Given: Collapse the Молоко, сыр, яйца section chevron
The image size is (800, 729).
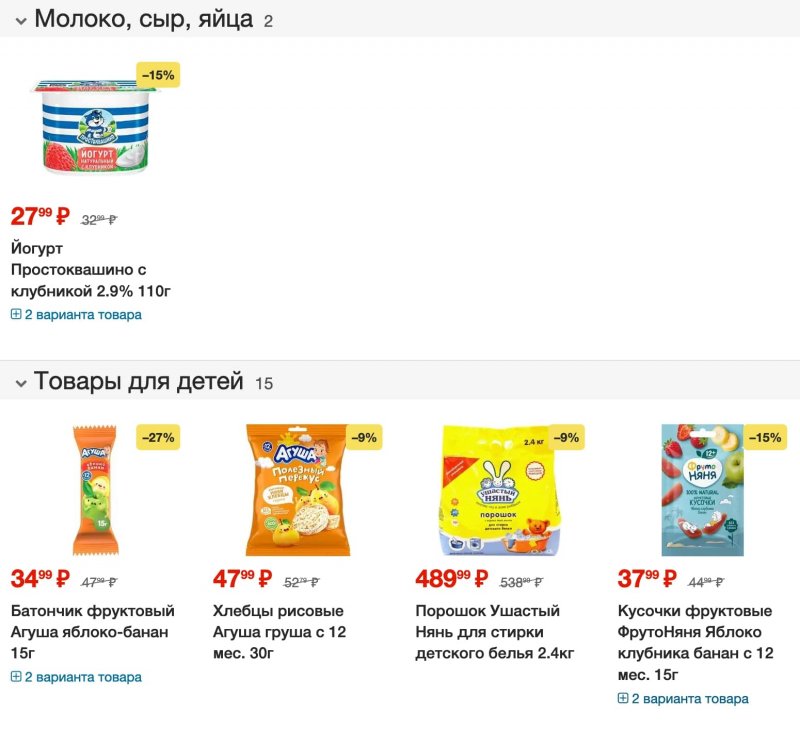Looking at the screenshot, I should click(20, 21).
